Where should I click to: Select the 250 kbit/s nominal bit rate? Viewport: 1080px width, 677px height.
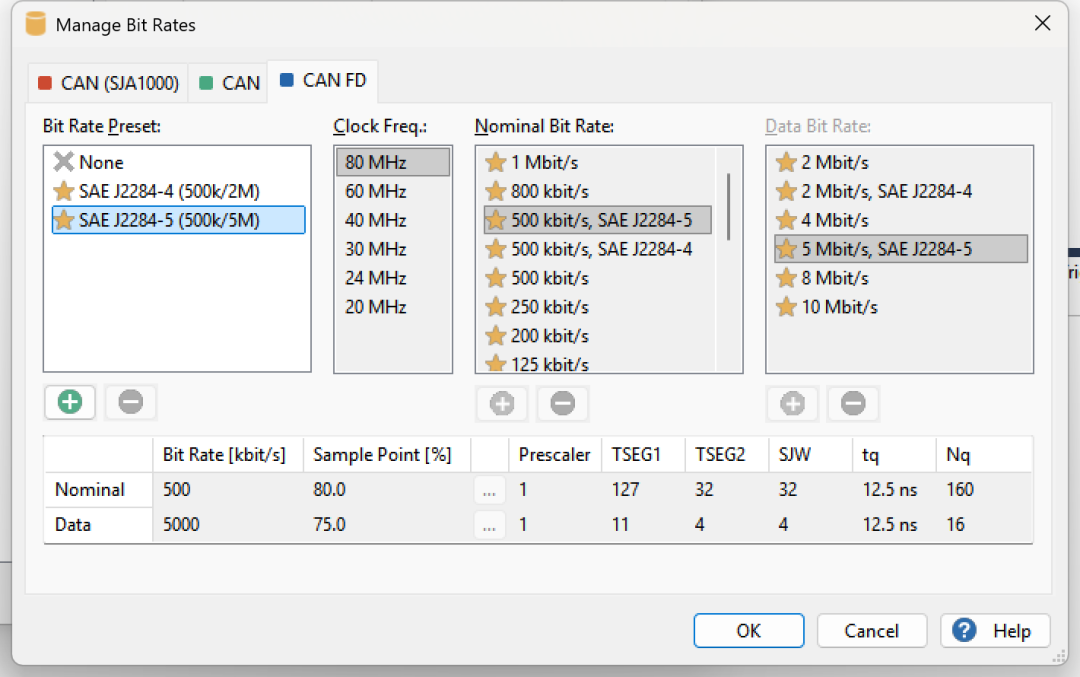pyautogui.click(x=597, y=307)
